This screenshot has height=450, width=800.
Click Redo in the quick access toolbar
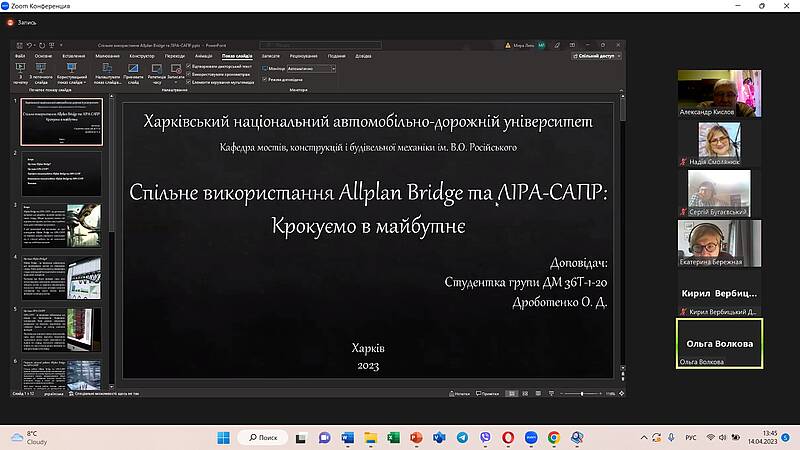pyautogui.click(x=42, y=45)
